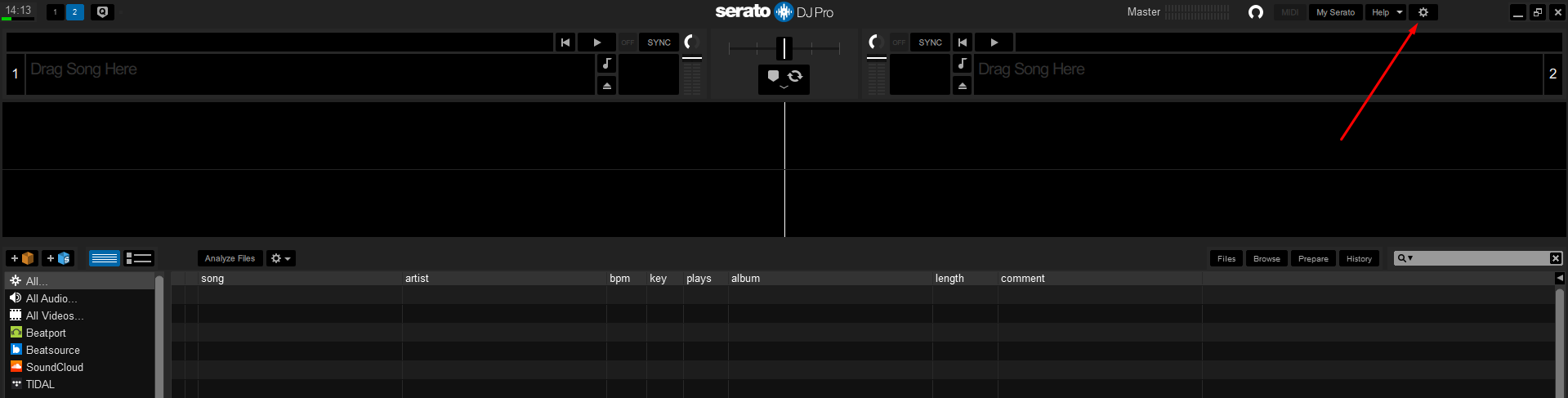Select SoundCloud in the library sidebar

coord(54,367)
